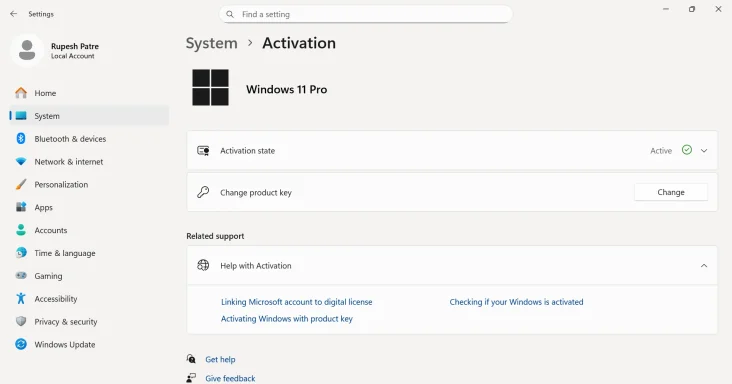Expand the Activation state chevron

704,151
